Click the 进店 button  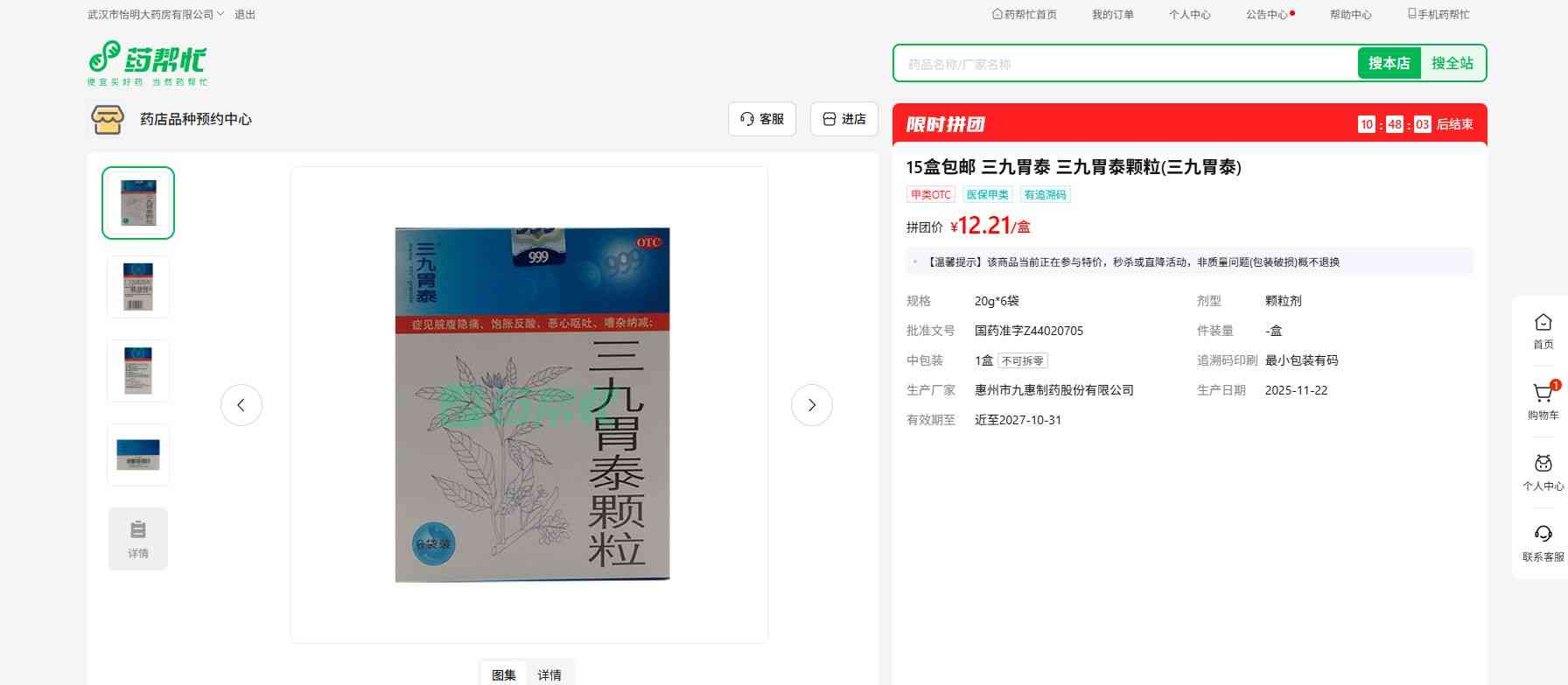click(844, 119)
